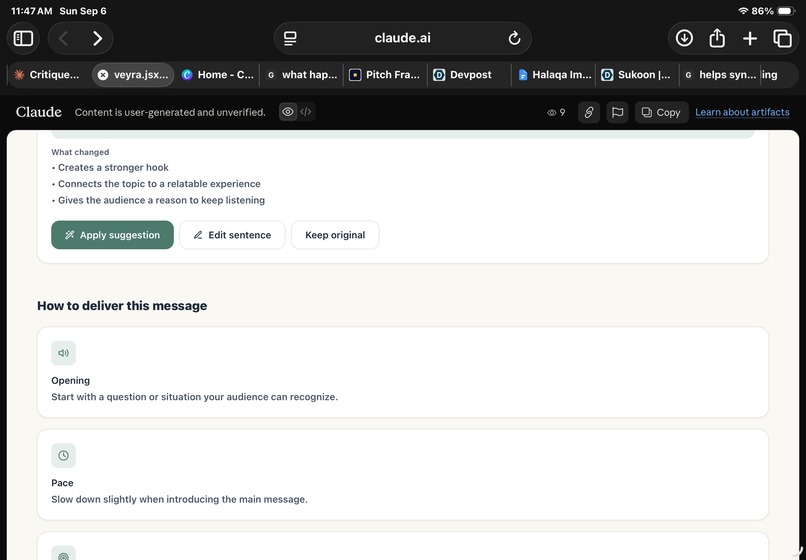Click the 'What changed' label
The image size is (806, 560).
click(80, 152)
